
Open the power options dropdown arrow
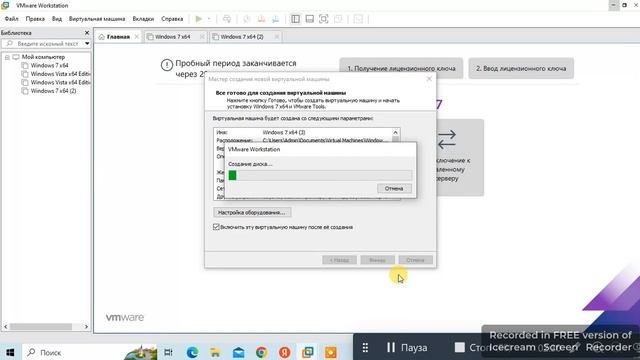[209, 19]
